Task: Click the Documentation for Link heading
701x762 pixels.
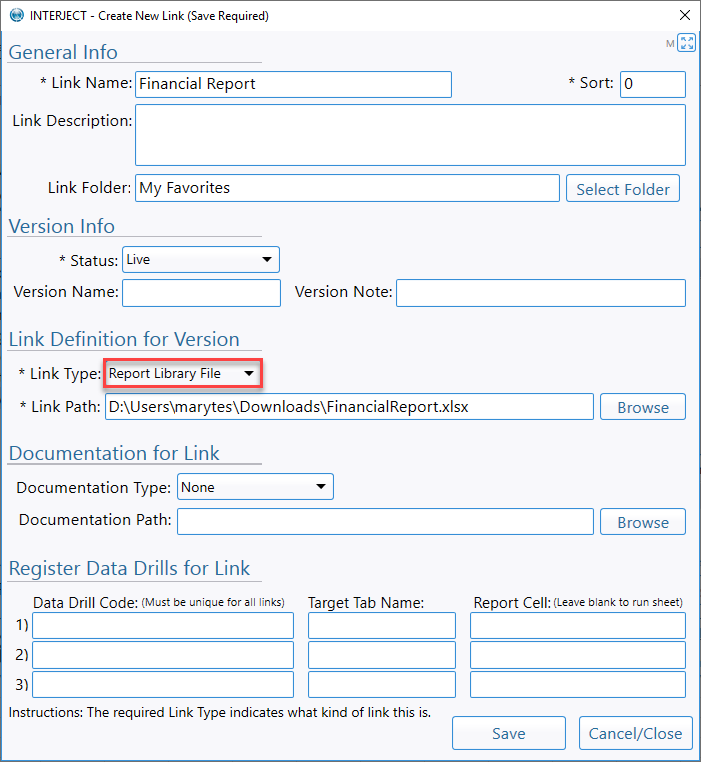Action: [114, 453]
